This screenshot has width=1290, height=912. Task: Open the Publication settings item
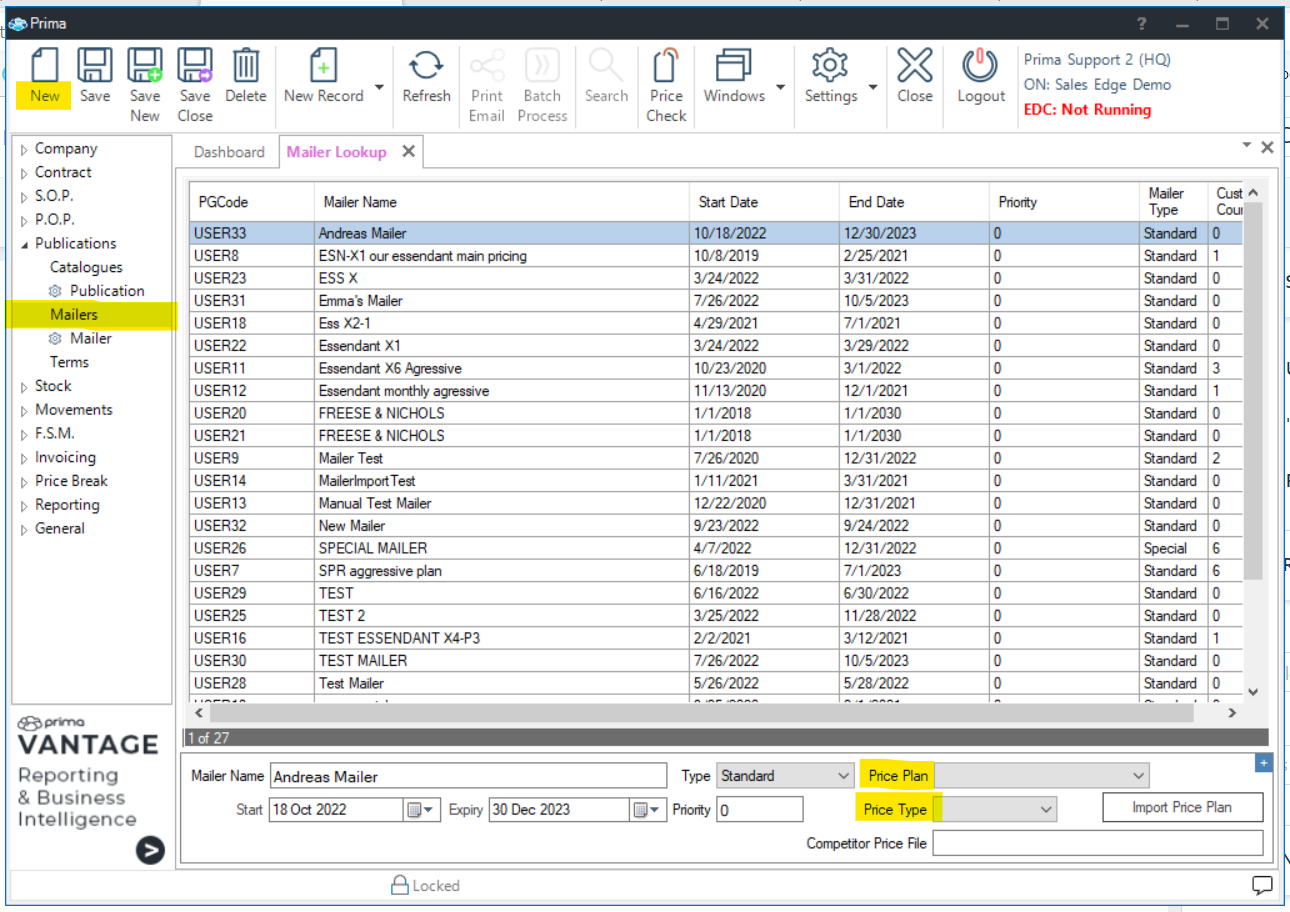[97, 291]
